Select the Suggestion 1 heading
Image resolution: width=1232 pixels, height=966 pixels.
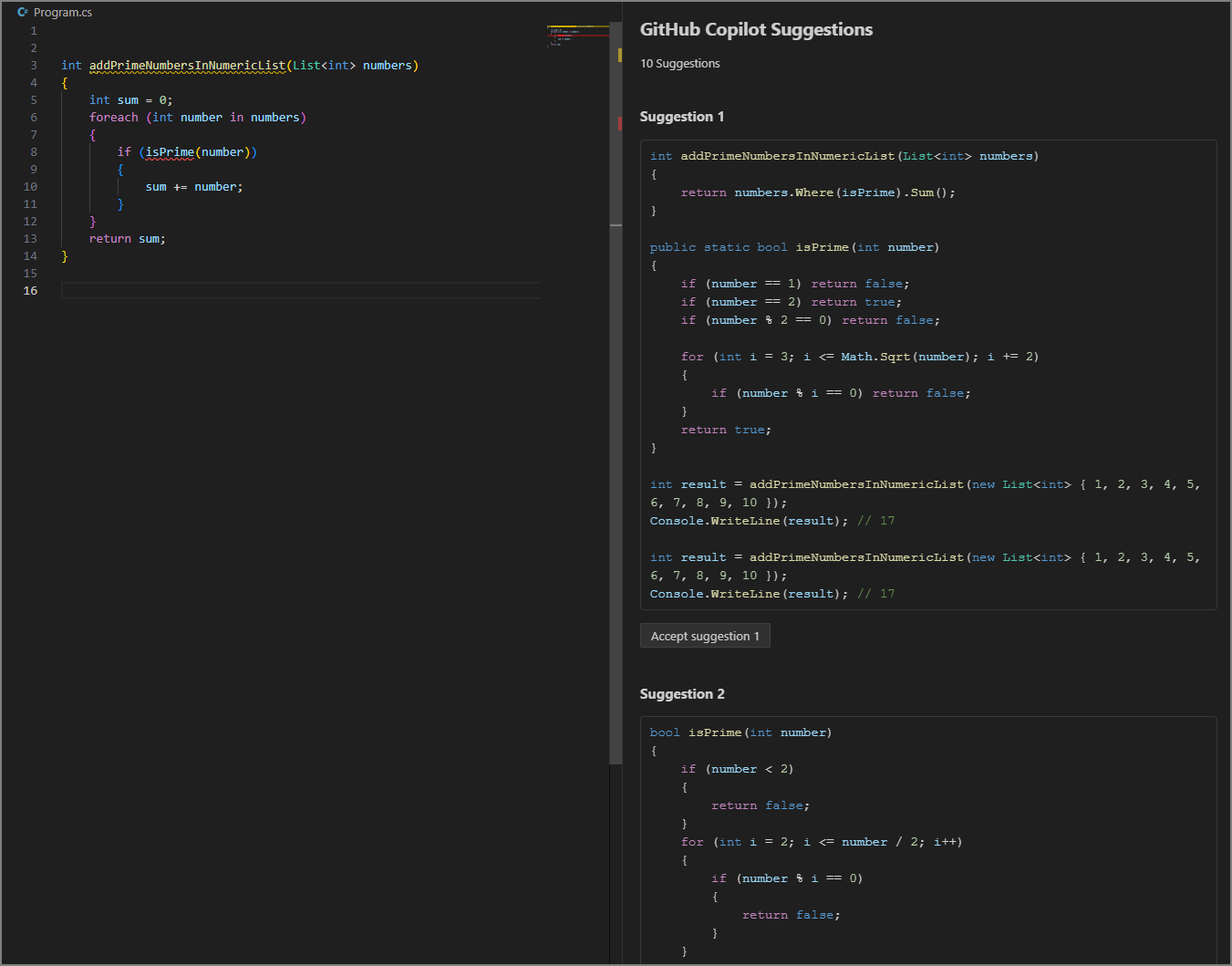682,116
